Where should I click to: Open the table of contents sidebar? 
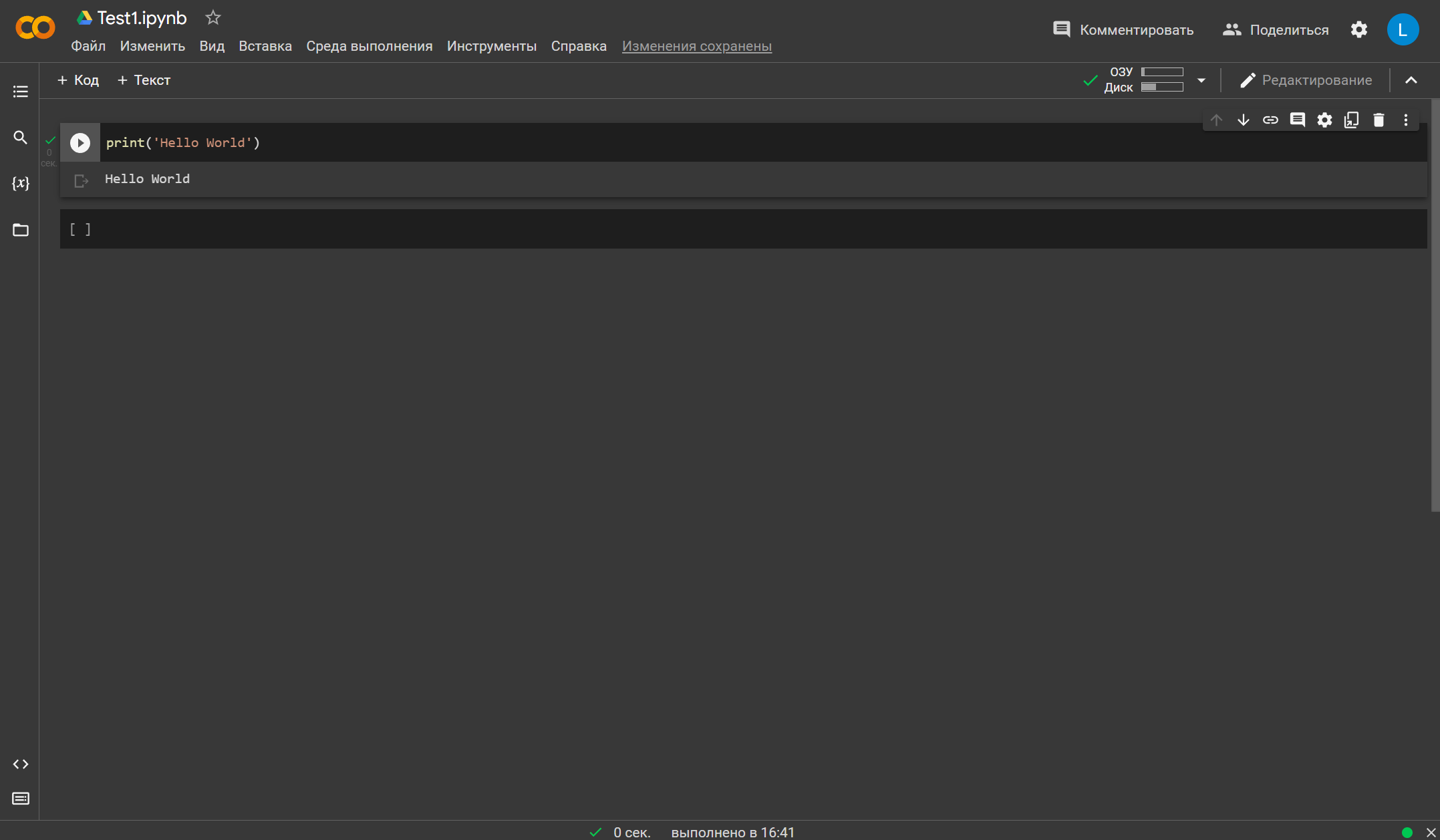(x=20, y=92)
